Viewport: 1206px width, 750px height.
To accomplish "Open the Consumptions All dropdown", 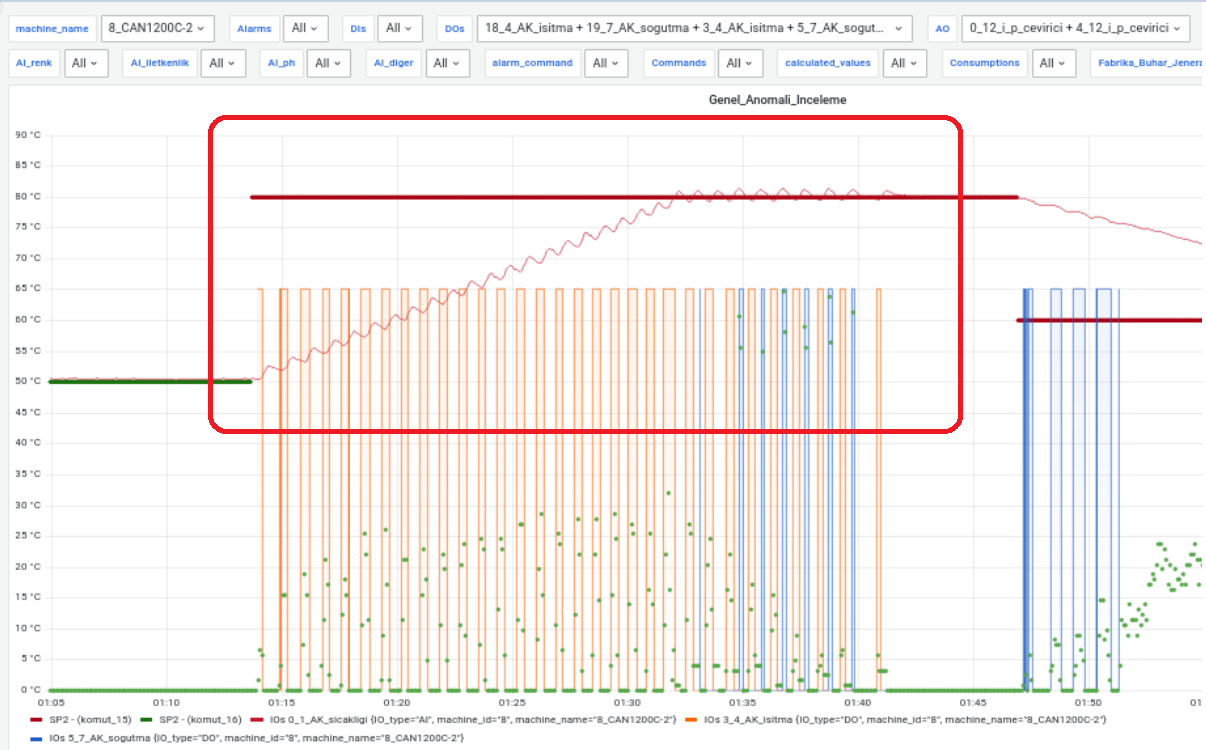I will coord(1053,63).
